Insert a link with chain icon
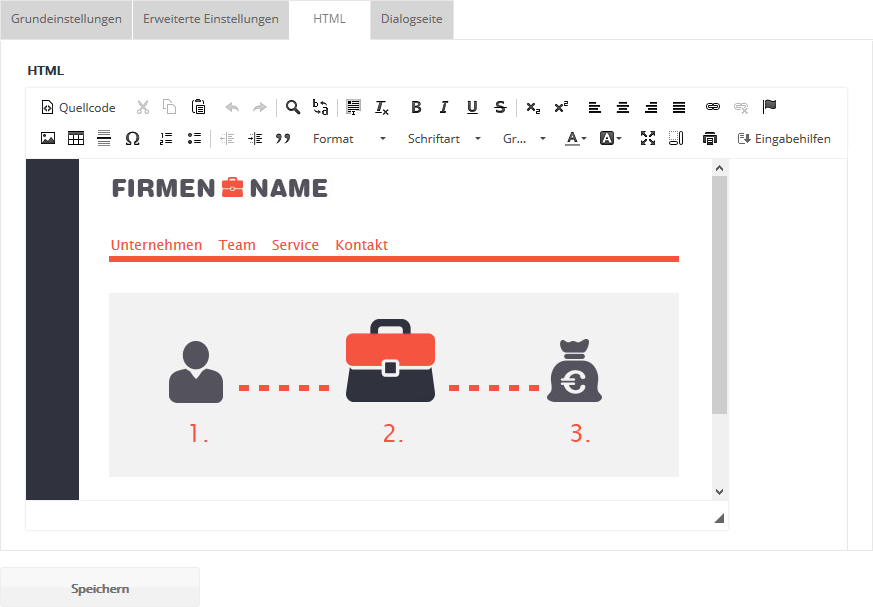Screen dimensions: 873x607 713,107
